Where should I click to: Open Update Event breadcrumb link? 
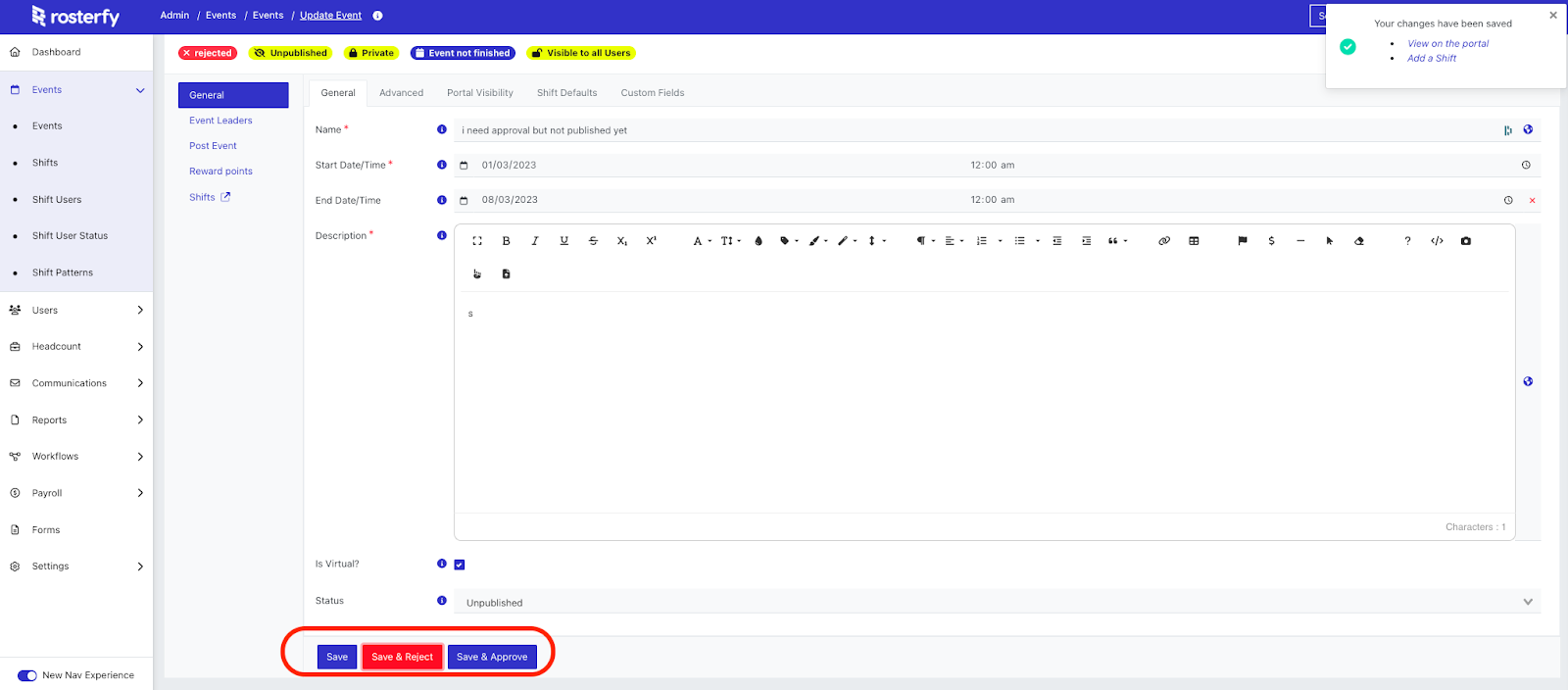pyautogui.click(x=330, y=16)
